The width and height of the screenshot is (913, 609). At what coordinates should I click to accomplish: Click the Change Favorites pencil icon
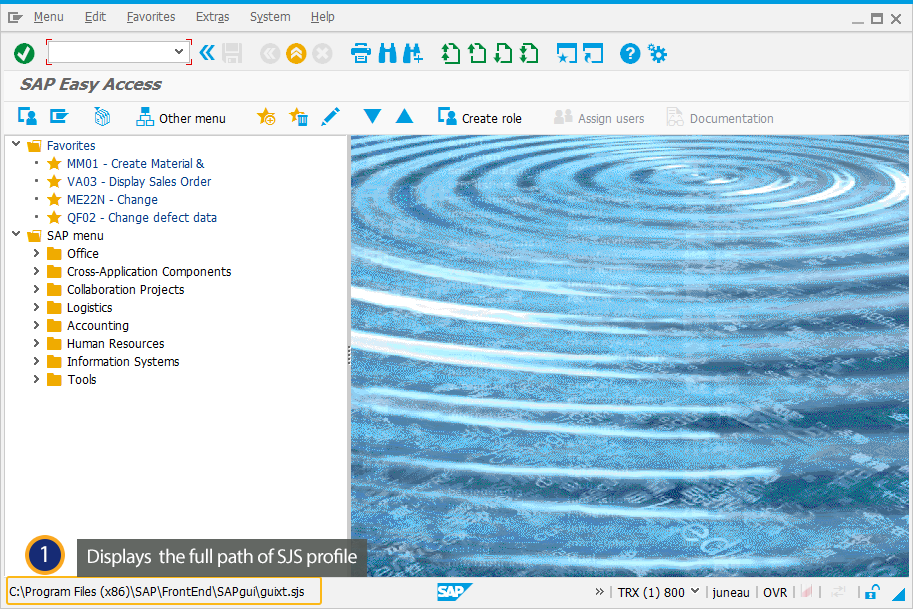coord(331,116)
